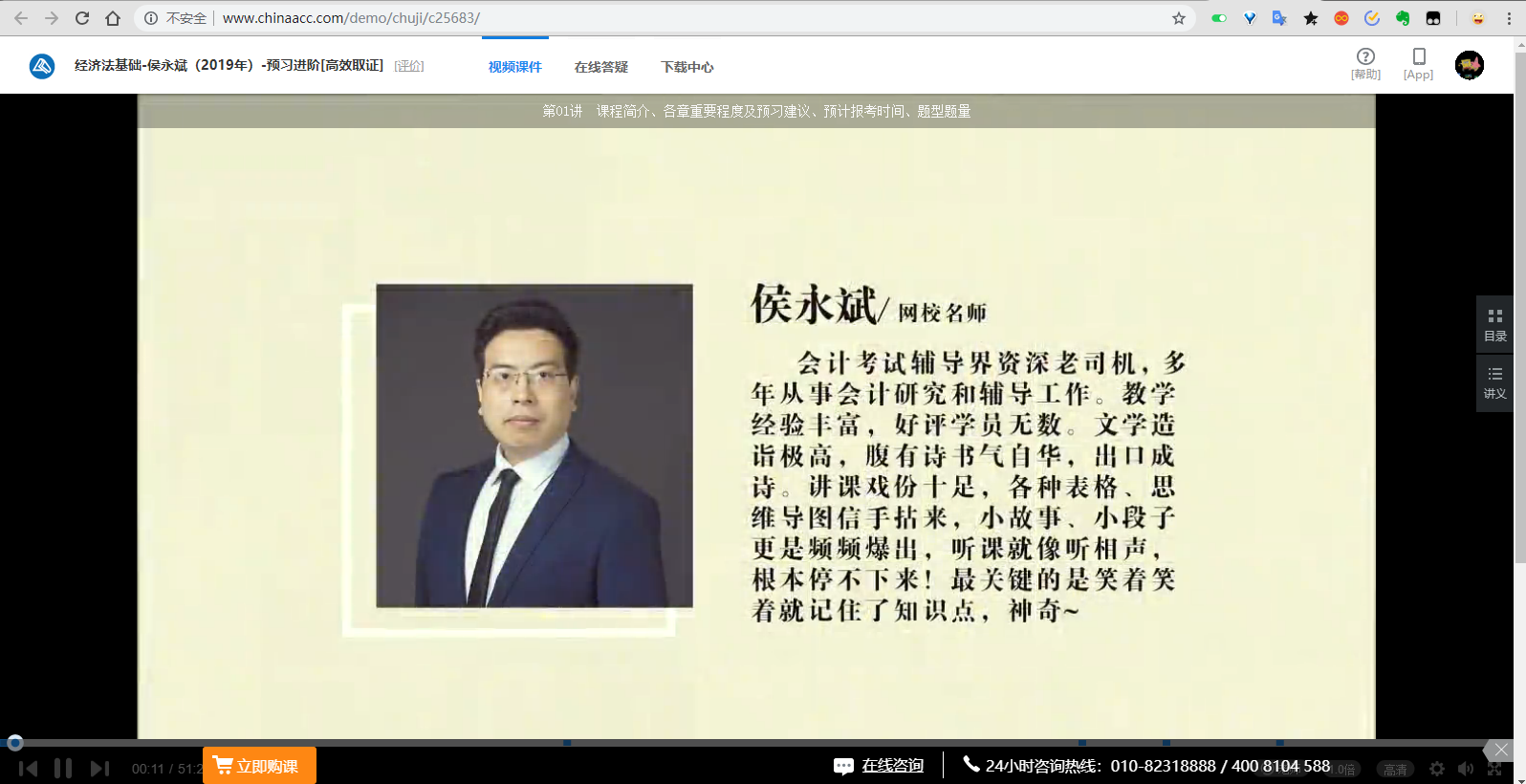Toggle the green switch browser extension

coord(1218,18)
